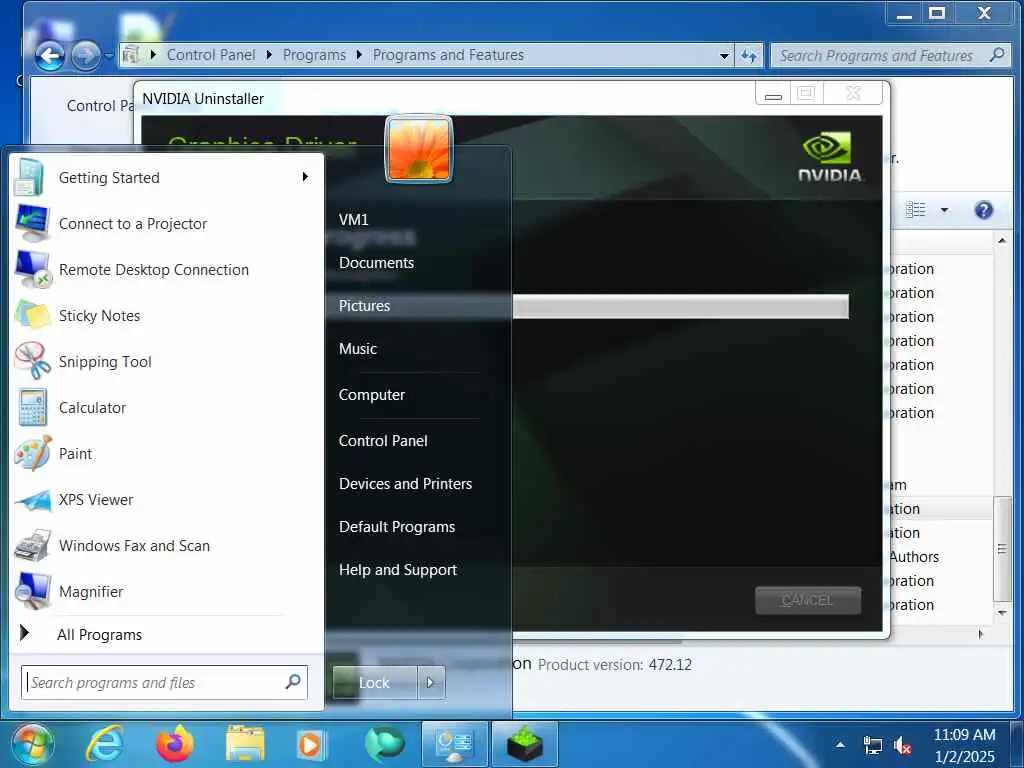Show hidden tray icons arrow
Image resolution: width=1024 pixels, height=768 pixels.
pyautogui.click(x=840, y=745)
